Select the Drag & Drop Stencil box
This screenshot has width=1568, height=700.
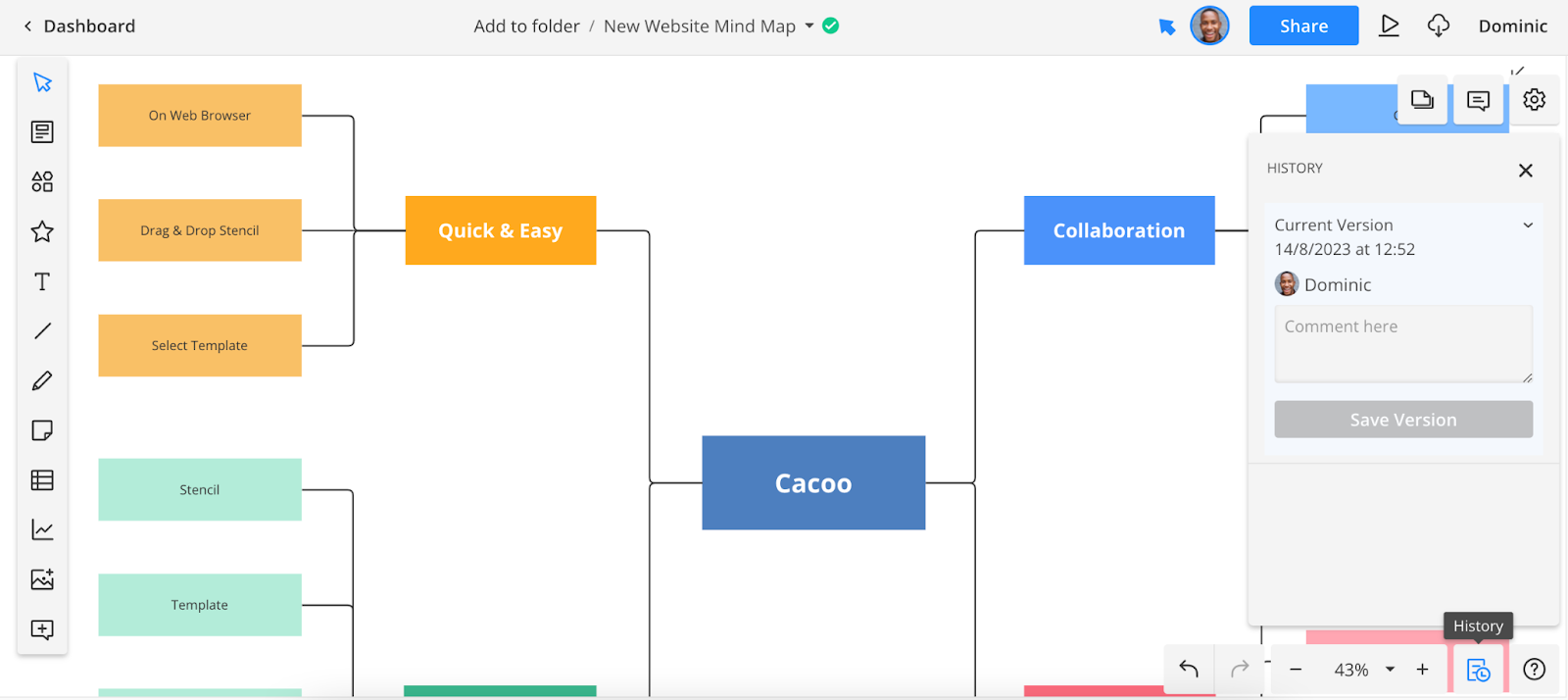(x=200, y=230)
